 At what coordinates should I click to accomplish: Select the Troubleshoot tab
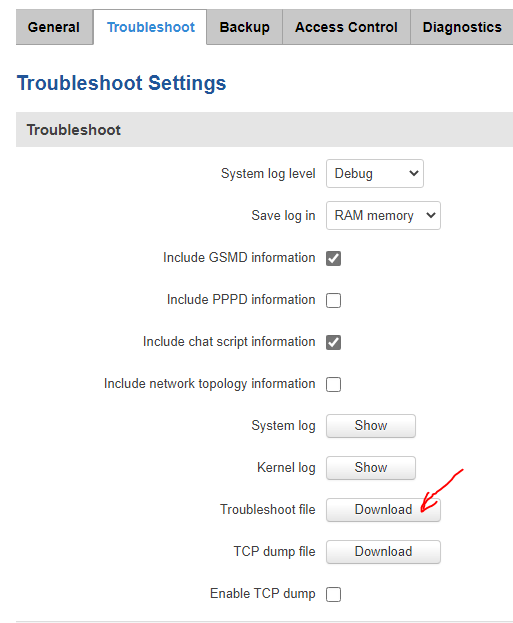click(x=150, y=27)
